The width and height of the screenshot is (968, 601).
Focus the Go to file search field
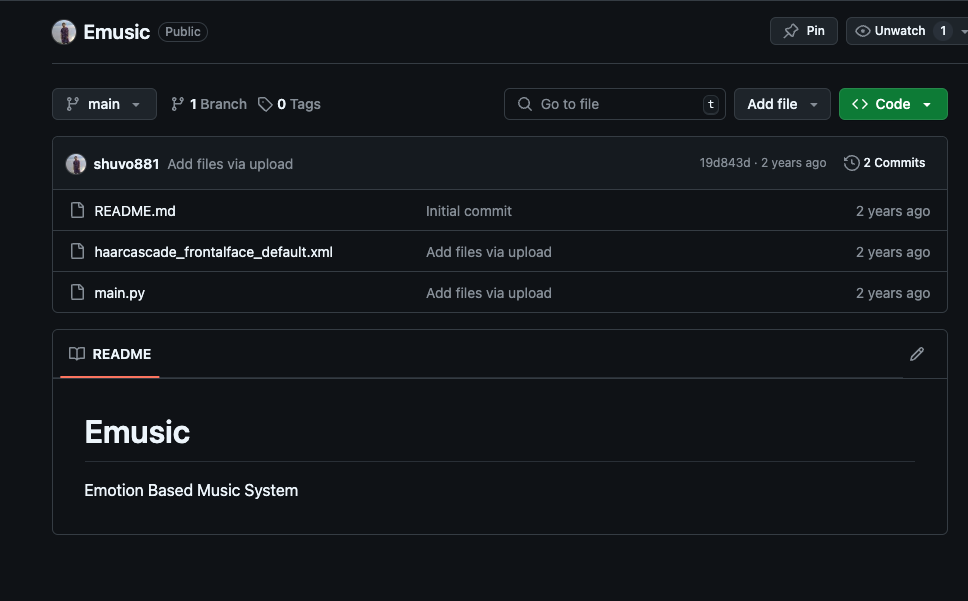tap(614, 104)
